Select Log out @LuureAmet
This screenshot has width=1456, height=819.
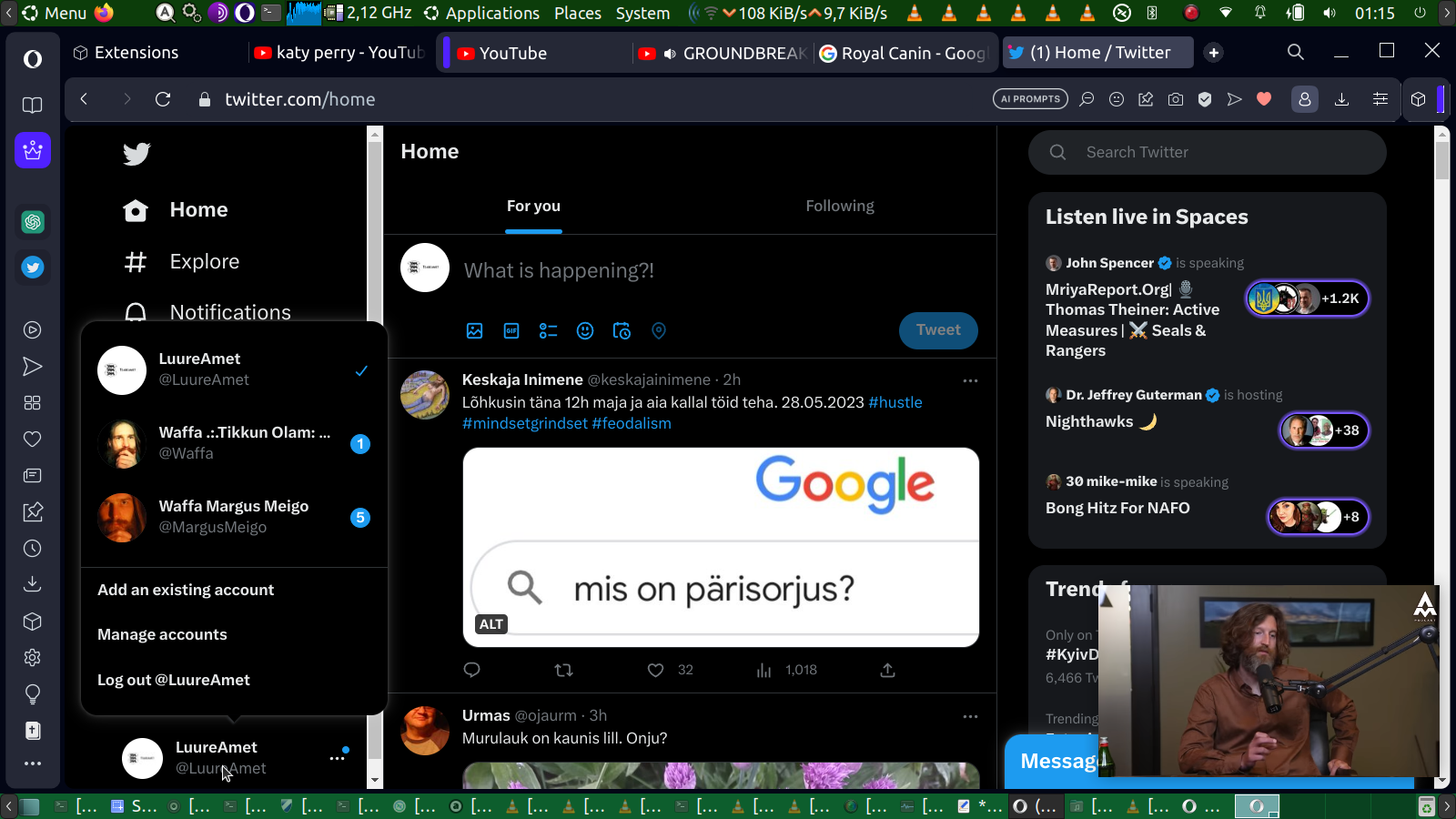pyautogui.click(x=173, y=680)
